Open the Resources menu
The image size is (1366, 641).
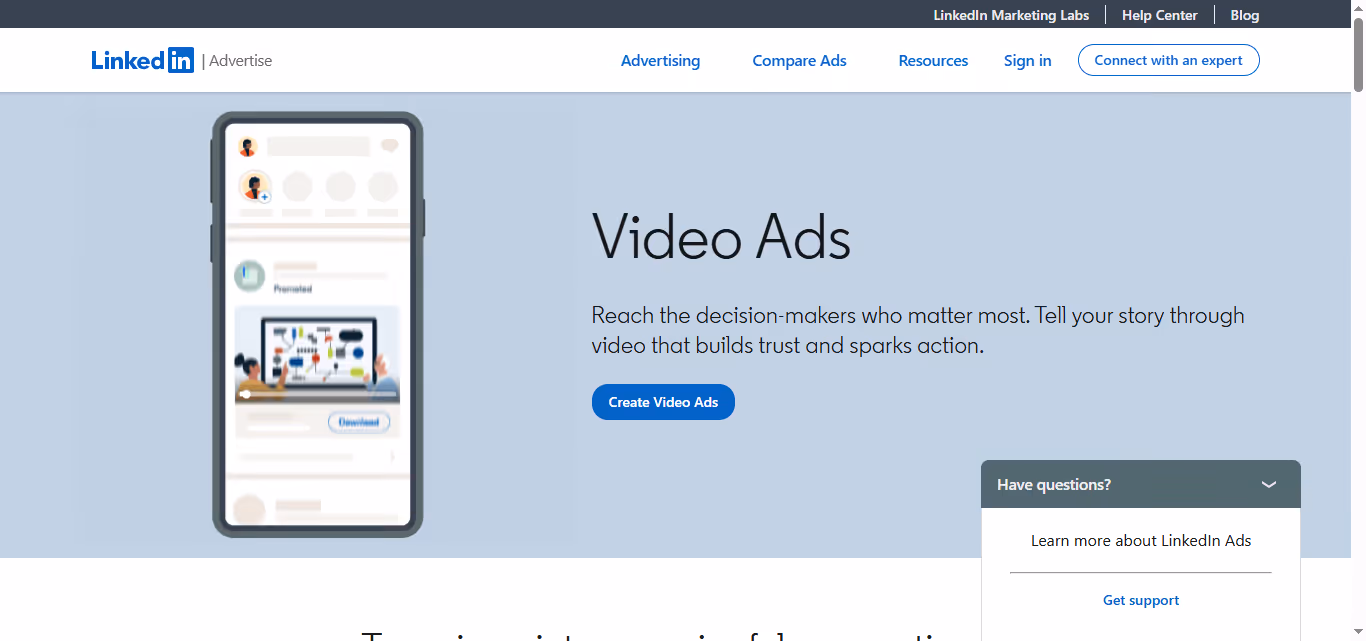pos(933,61)
